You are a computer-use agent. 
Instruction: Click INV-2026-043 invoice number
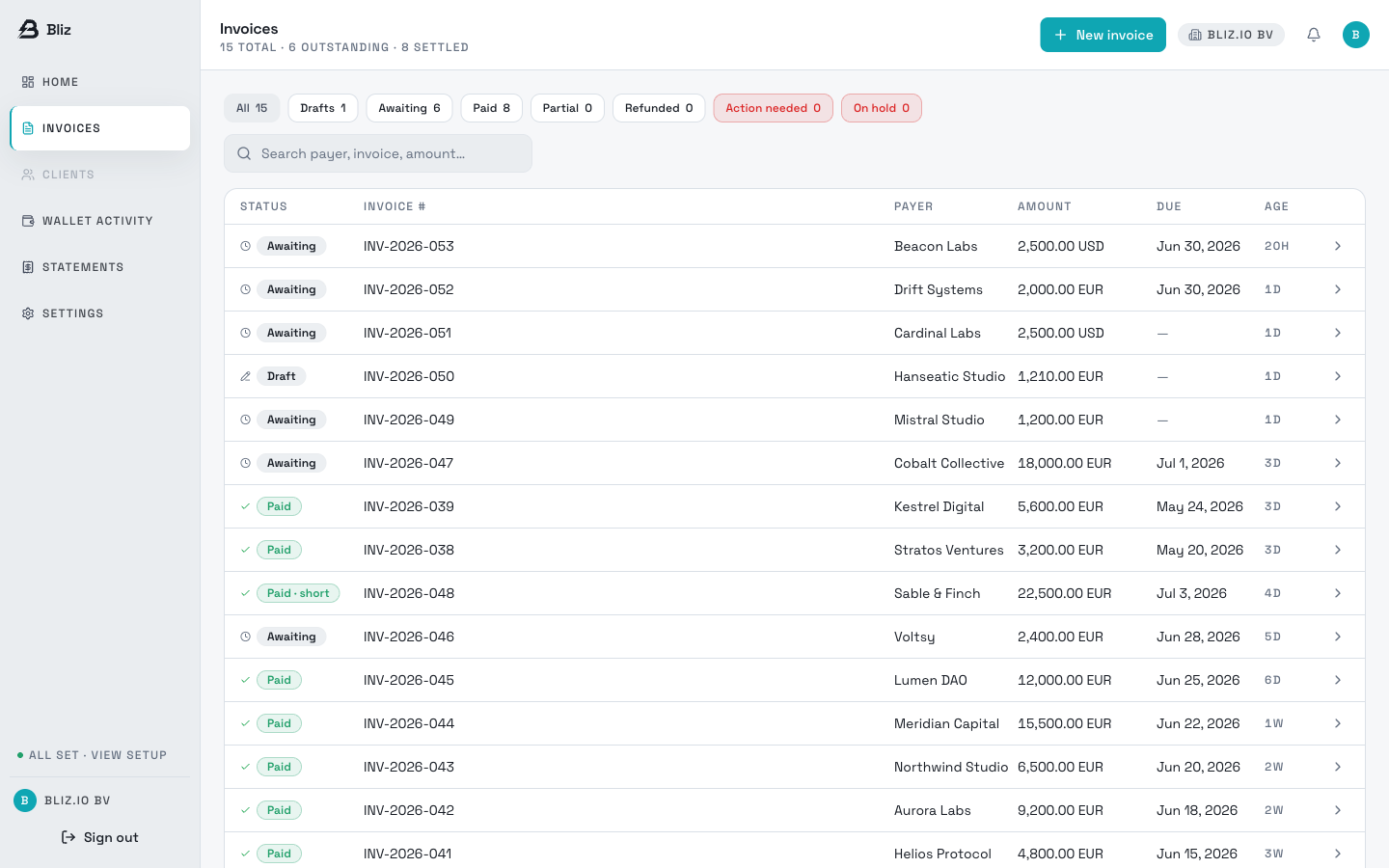point(409,767)
